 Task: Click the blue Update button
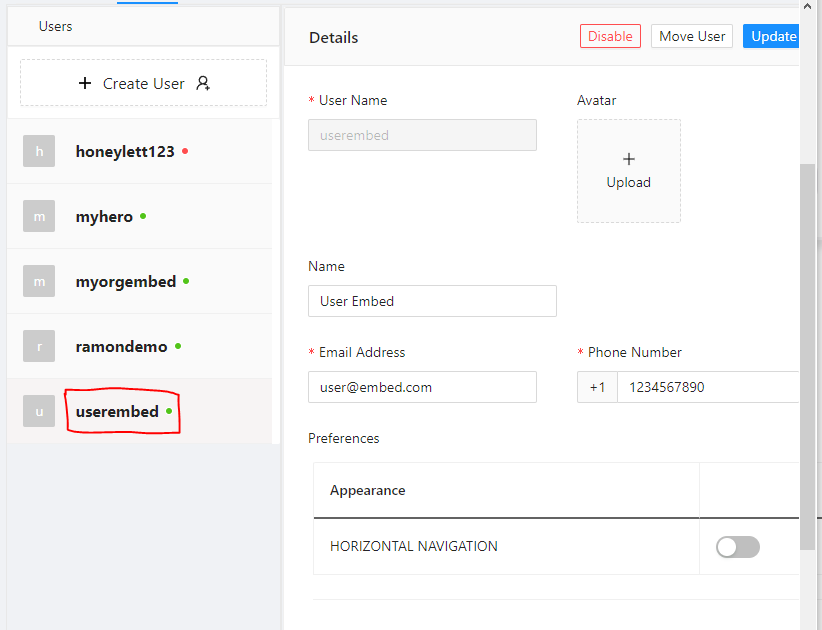pyautogui.click(x=773, y=36)
